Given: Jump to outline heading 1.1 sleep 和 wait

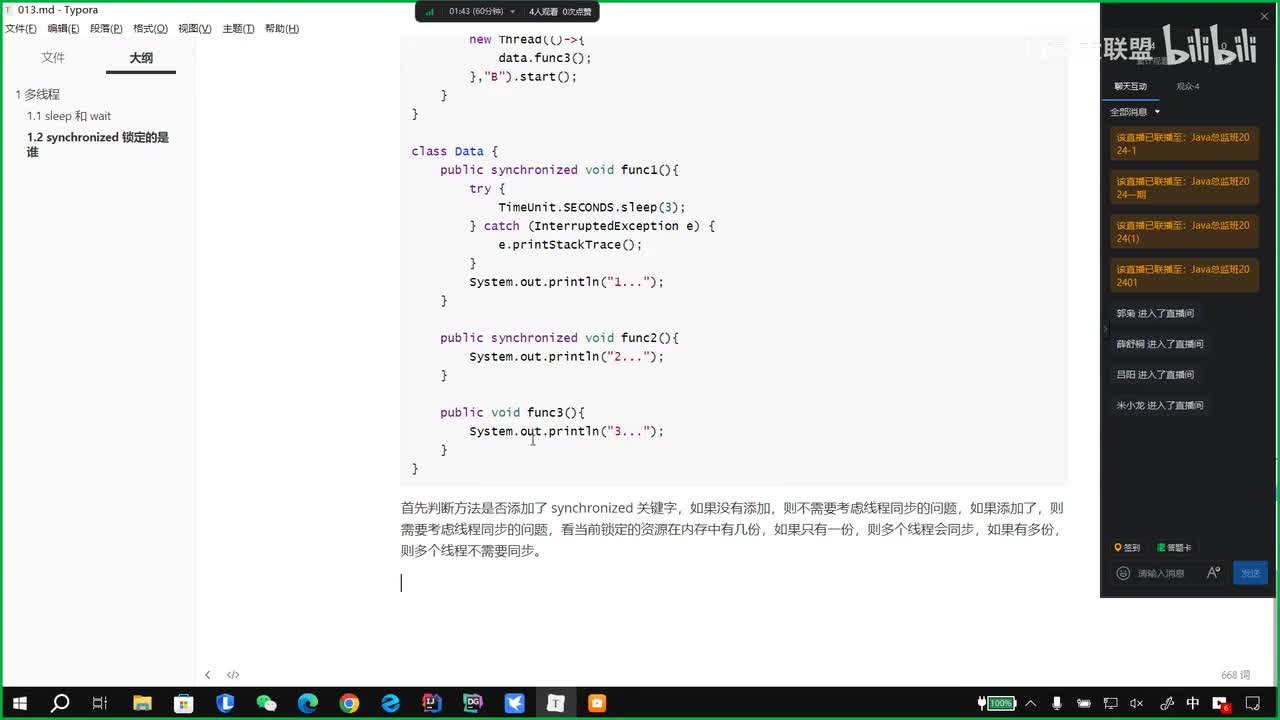Looking at the screenshot, I should click(x=69, y=116).
